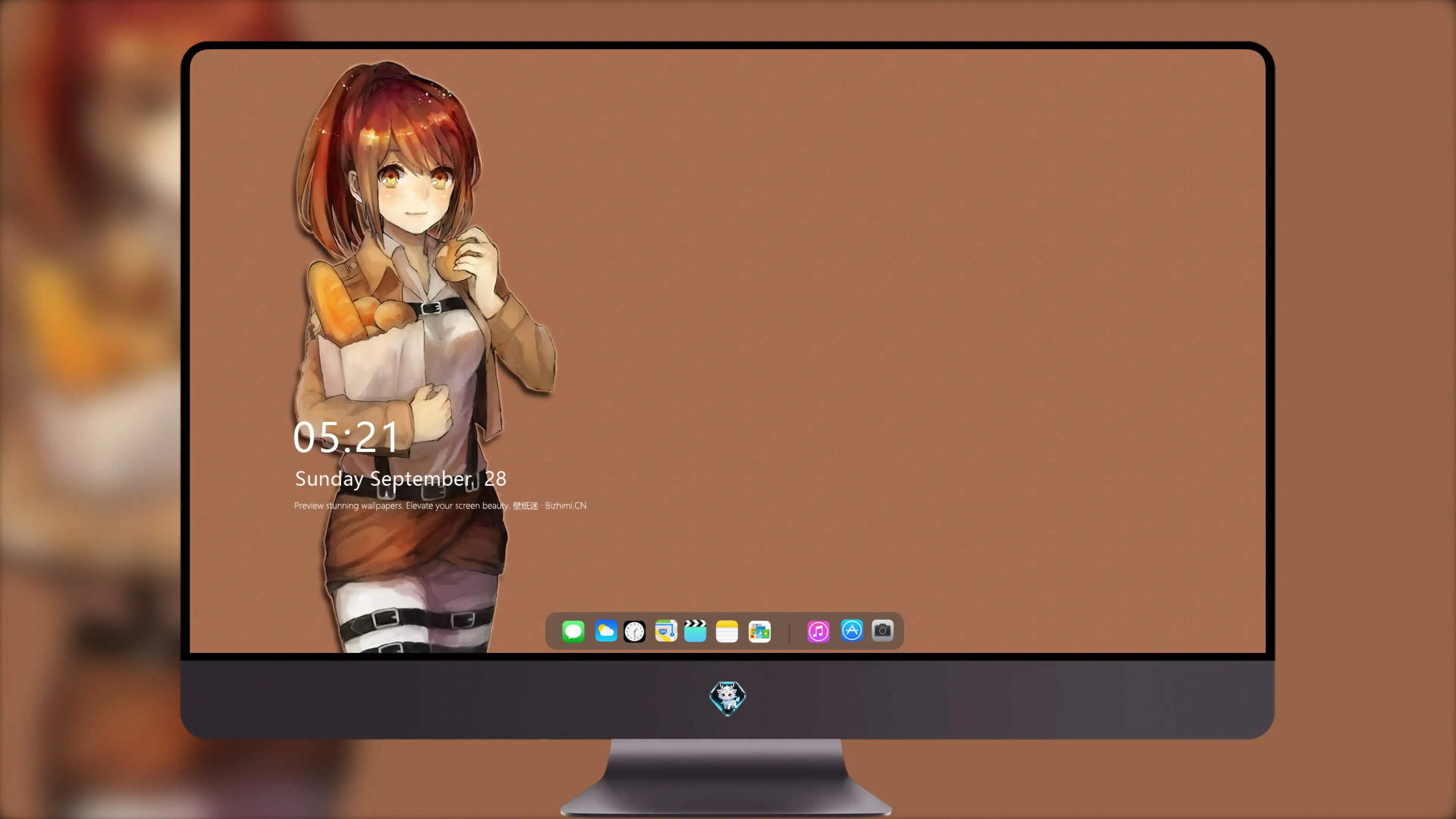Open the Newsstand collage app icon

pyautogui.click(x=759, y=631)
